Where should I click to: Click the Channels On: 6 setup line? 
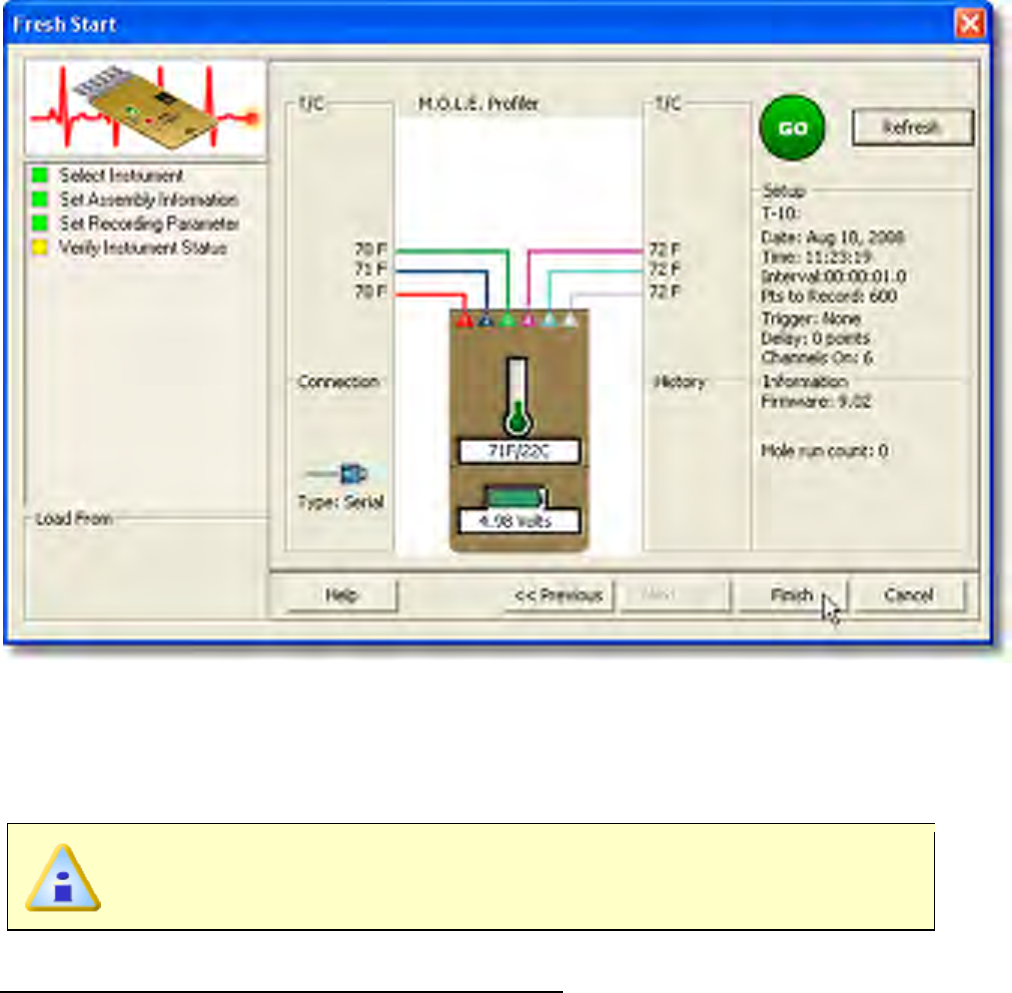pos(816,357)
